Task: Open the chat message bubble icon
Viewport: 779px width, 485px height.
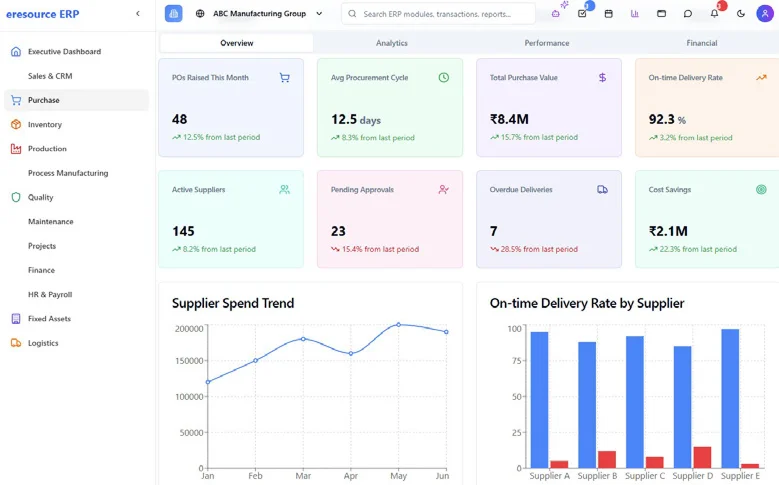Action: tap(688, 14)
